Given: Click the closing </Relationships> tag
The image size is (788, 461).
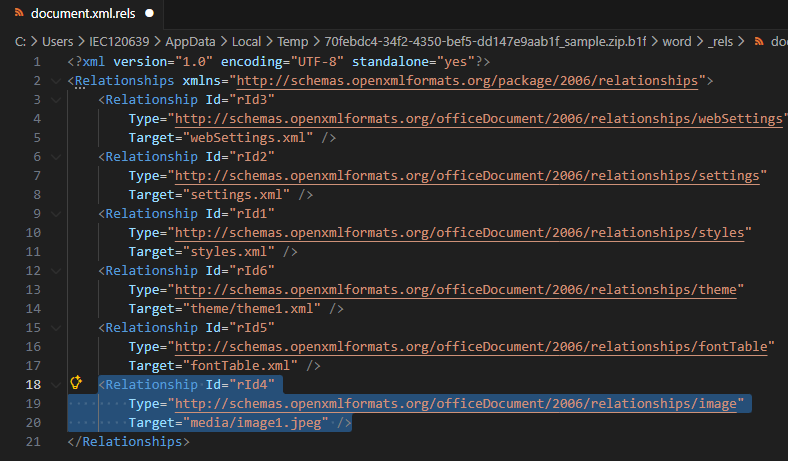Looking at the screenshot, I should click(129, 442).
